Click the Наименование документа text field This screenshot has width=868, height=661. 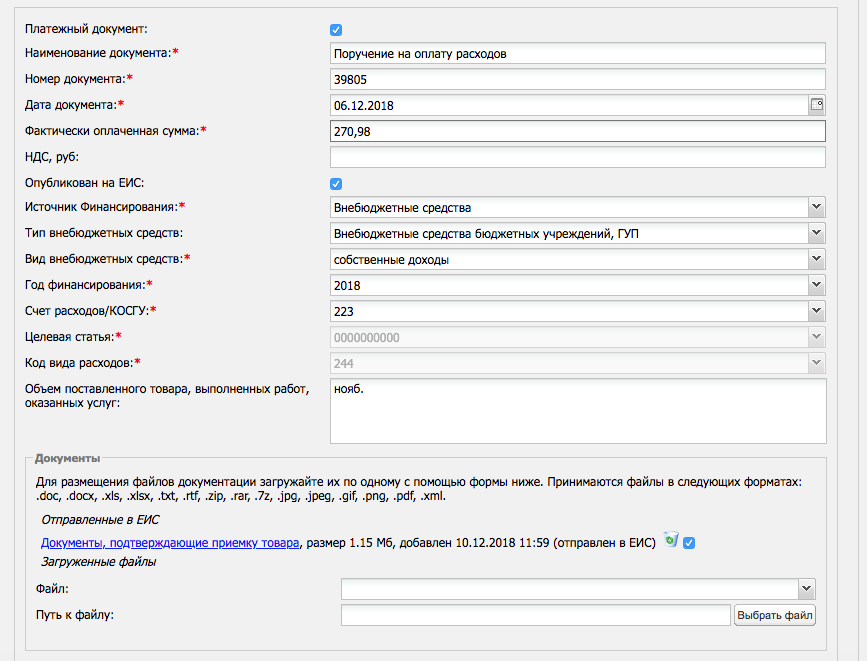(x=577, y=54)
